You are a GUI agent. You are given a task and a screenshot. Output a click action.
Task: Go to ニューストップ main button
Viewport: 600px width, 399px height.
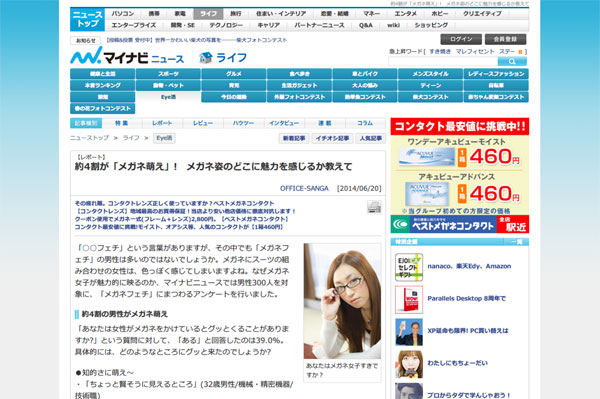pyautogui.click(x=88, y=19)
